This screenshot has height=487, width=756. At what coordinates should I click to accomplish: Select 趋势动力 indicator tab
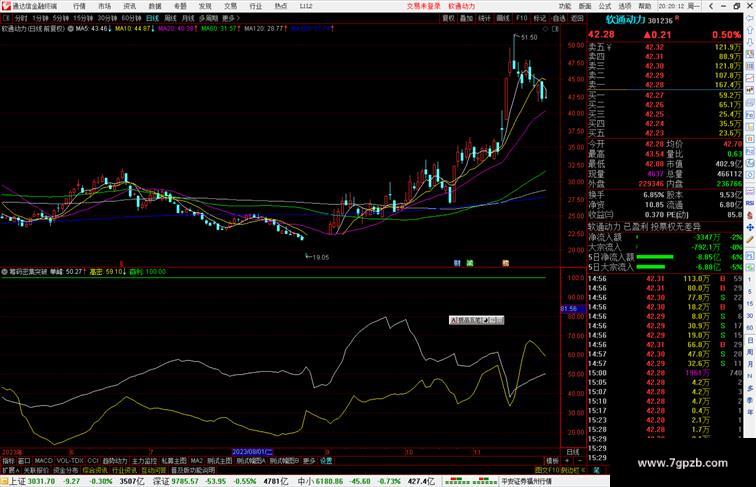click(x=115, y=461)
